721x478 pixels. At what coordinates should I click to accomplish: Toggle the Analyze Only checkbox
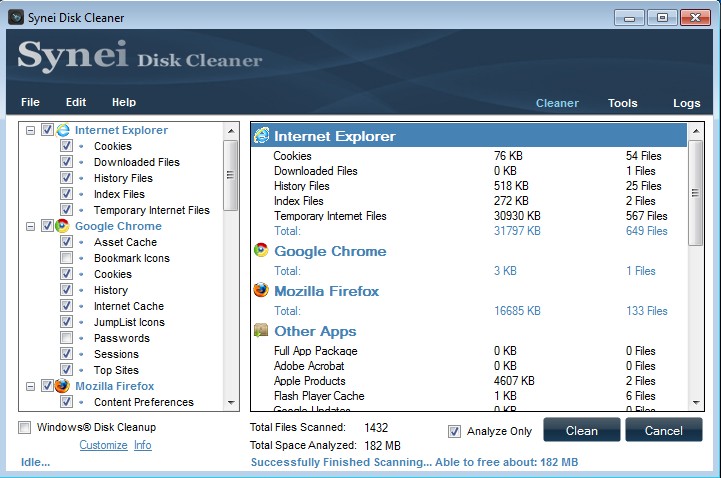point(455,431)
